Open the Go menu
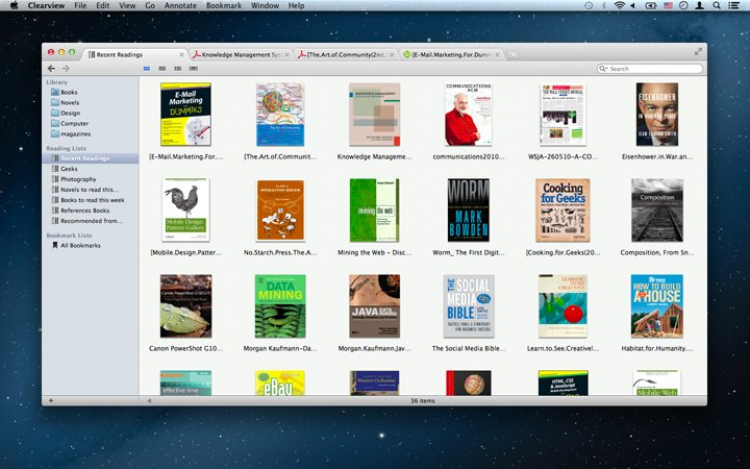This screenshot has height=469, width=750. click(x=150, y=6)
